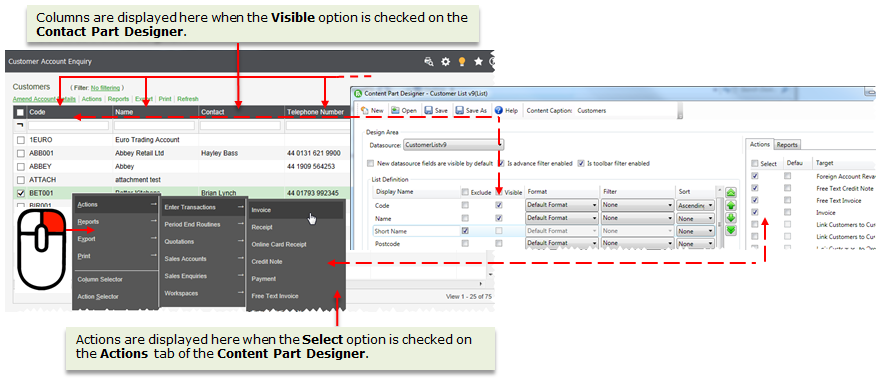
Task: Click the Print link above the Customers table
Action: tap(165, 99)
